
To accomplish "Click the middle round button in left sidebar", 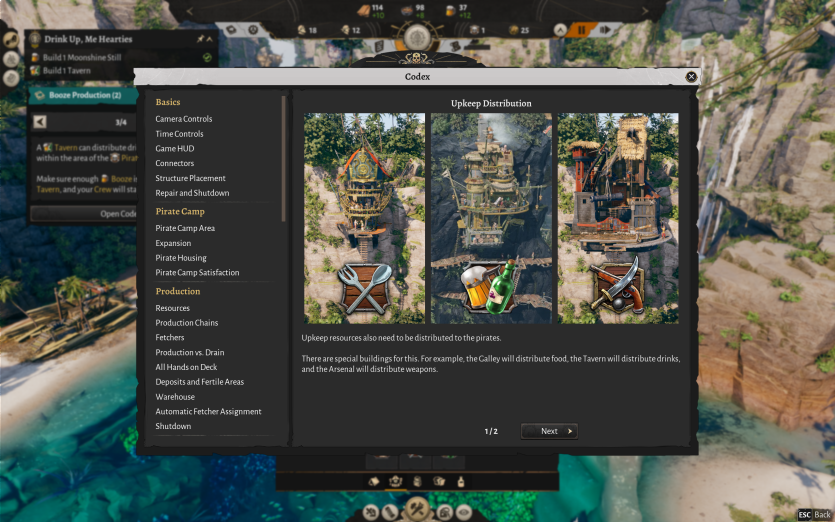I will 11,59.
